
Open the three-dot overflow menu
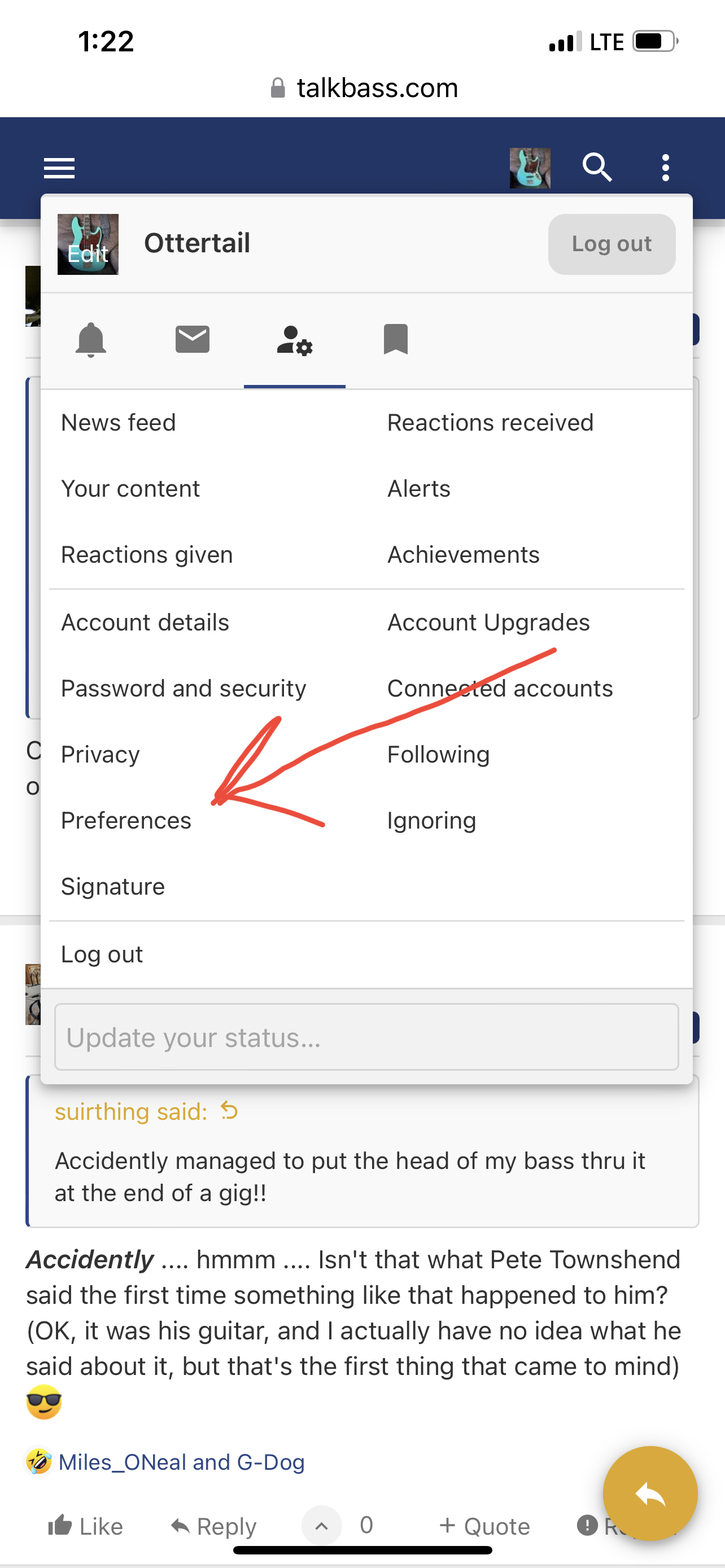665,168
